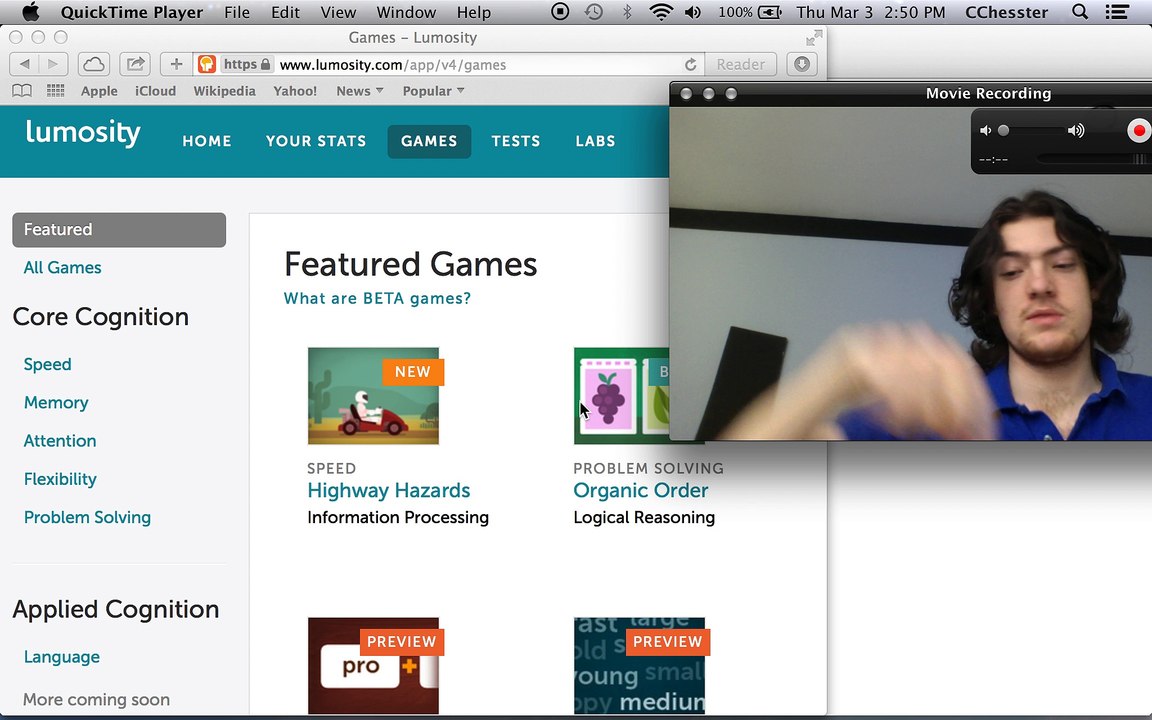1152x720 pixels.
Task: Click the screen recording stop icon in menu bar
Action: [560, 12]
